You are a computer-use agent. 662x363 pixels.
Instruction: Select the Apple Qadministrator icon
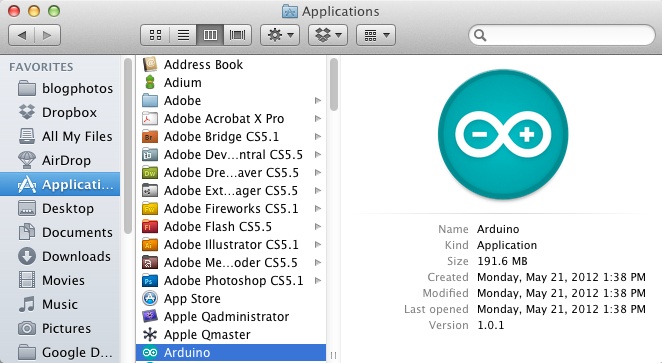(150, 317)
